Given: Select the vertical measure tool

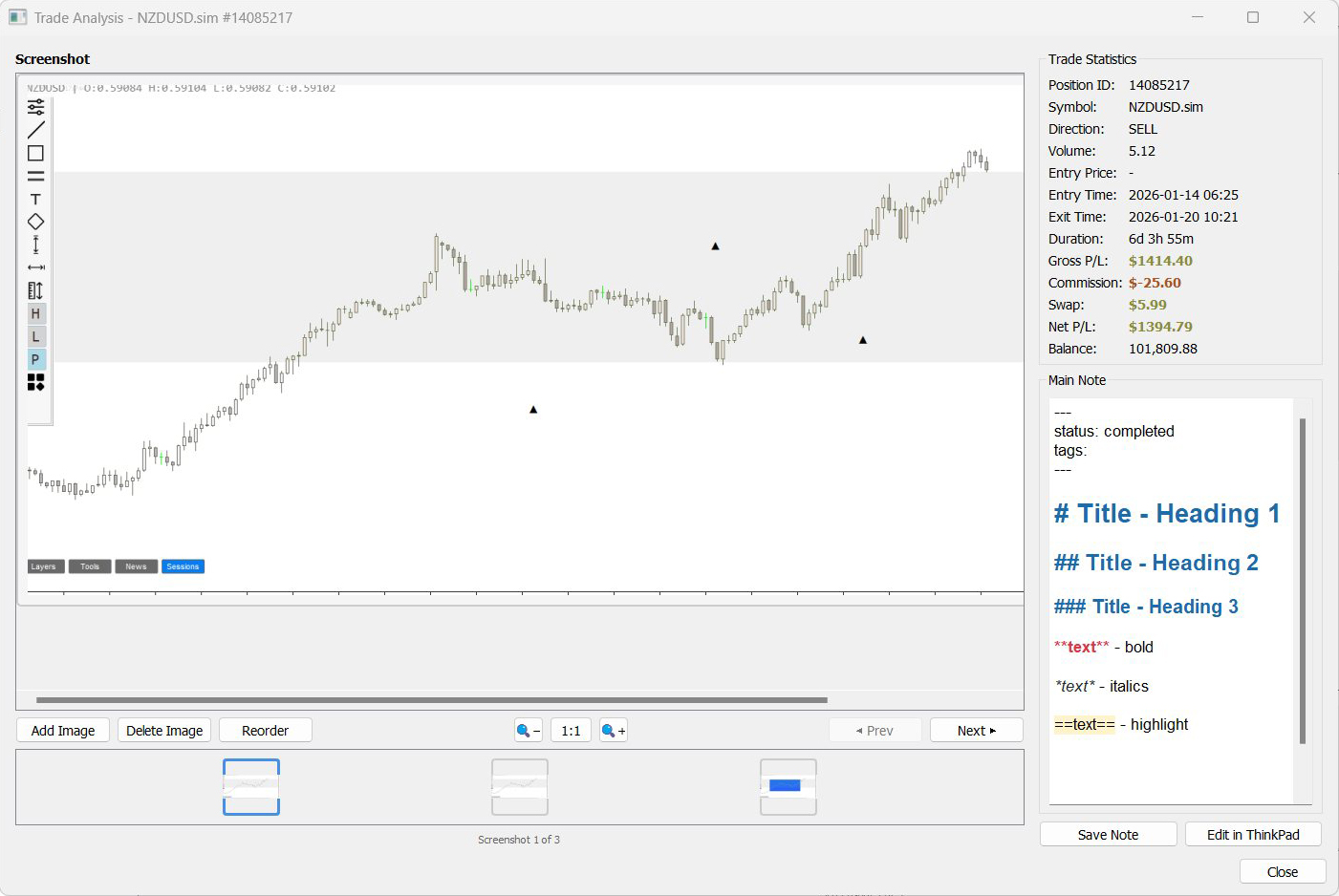Looking at the screenshot, I should [x=35, y=245].
